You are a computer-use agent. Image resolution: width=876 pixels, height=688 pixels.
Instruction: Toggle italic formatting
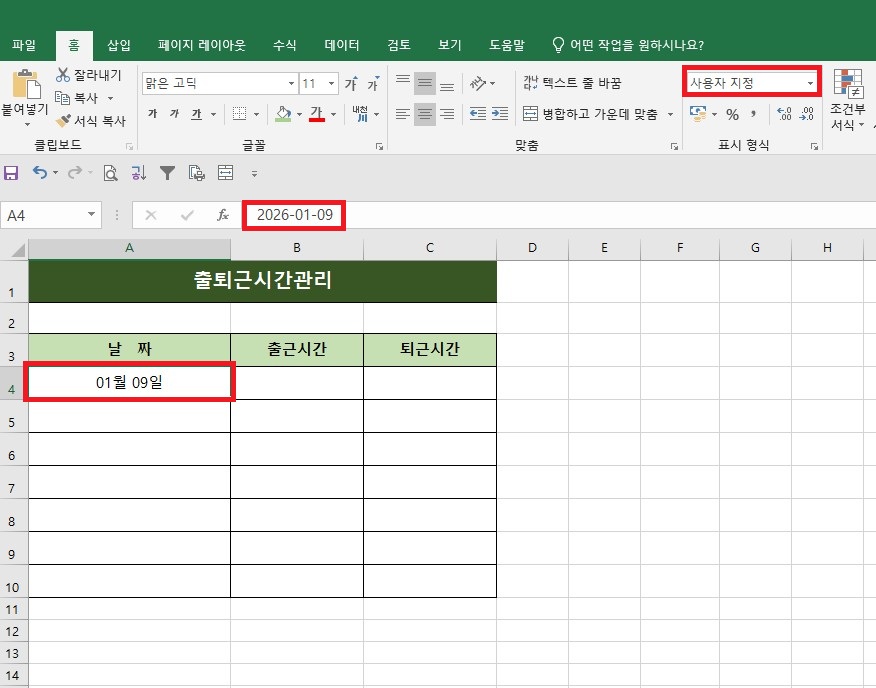click(x=174, y=114)
